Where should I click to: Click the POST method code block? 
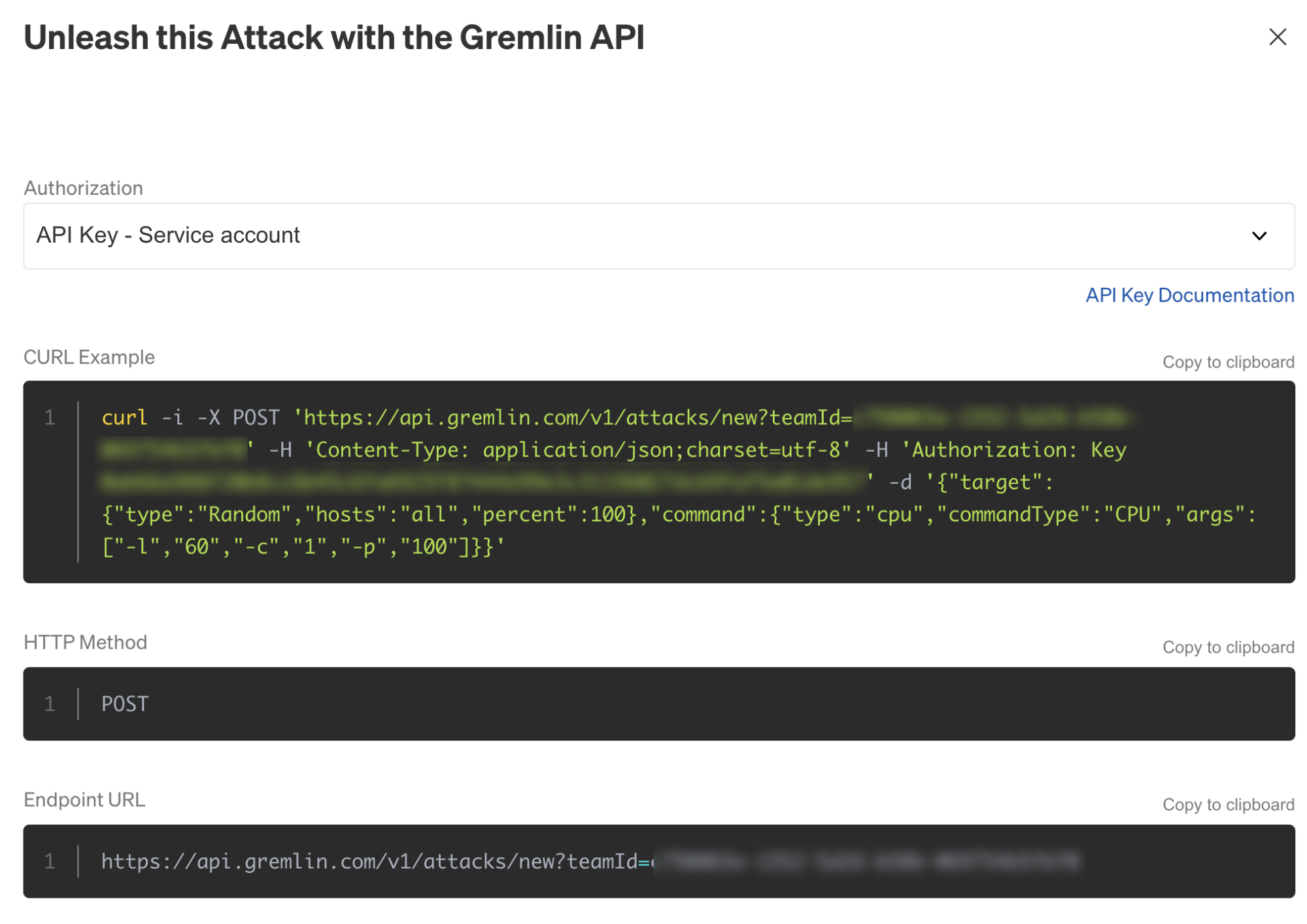point(124,704)
